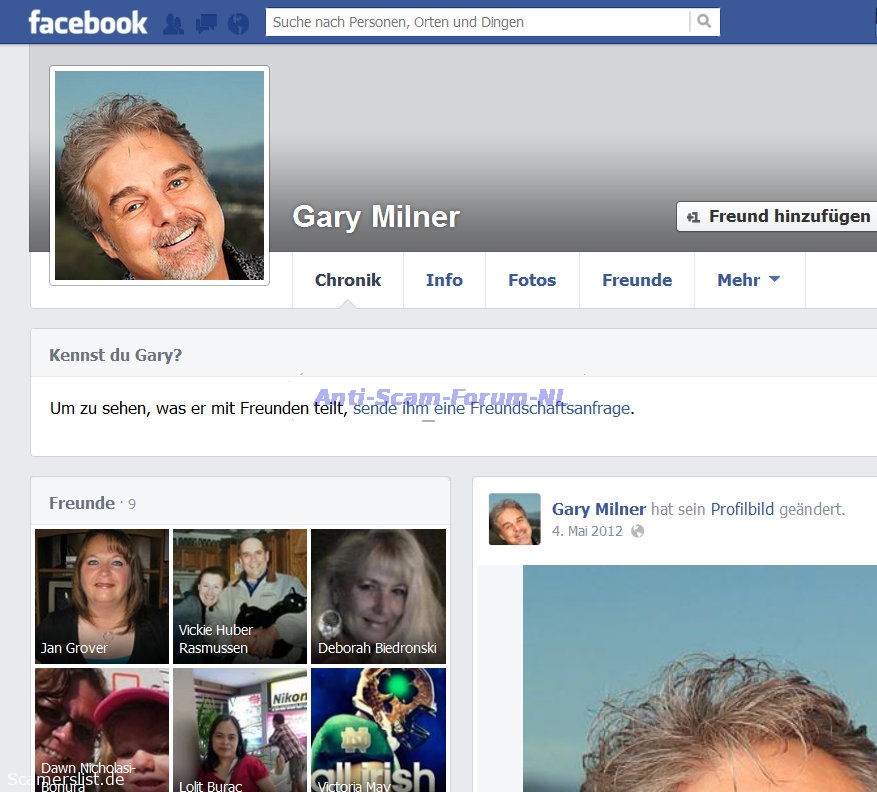Open the Freunde section heading link
The width and height of the screenshot is (877, 792).
pyautogui.click(x=81, y=503)
